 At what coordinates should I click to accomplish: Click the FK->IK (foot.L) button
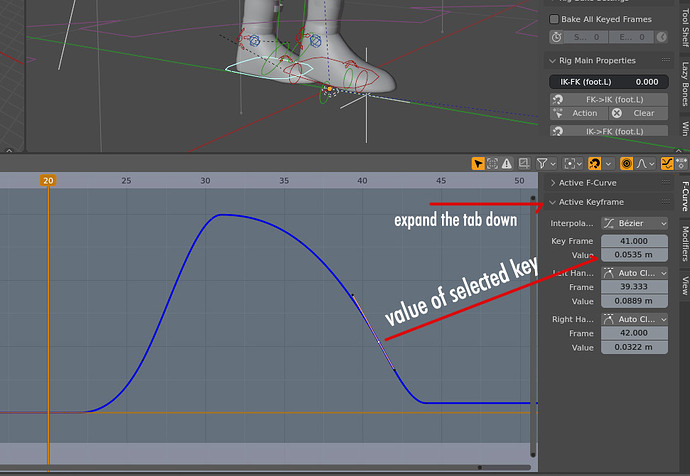point(609,99)
